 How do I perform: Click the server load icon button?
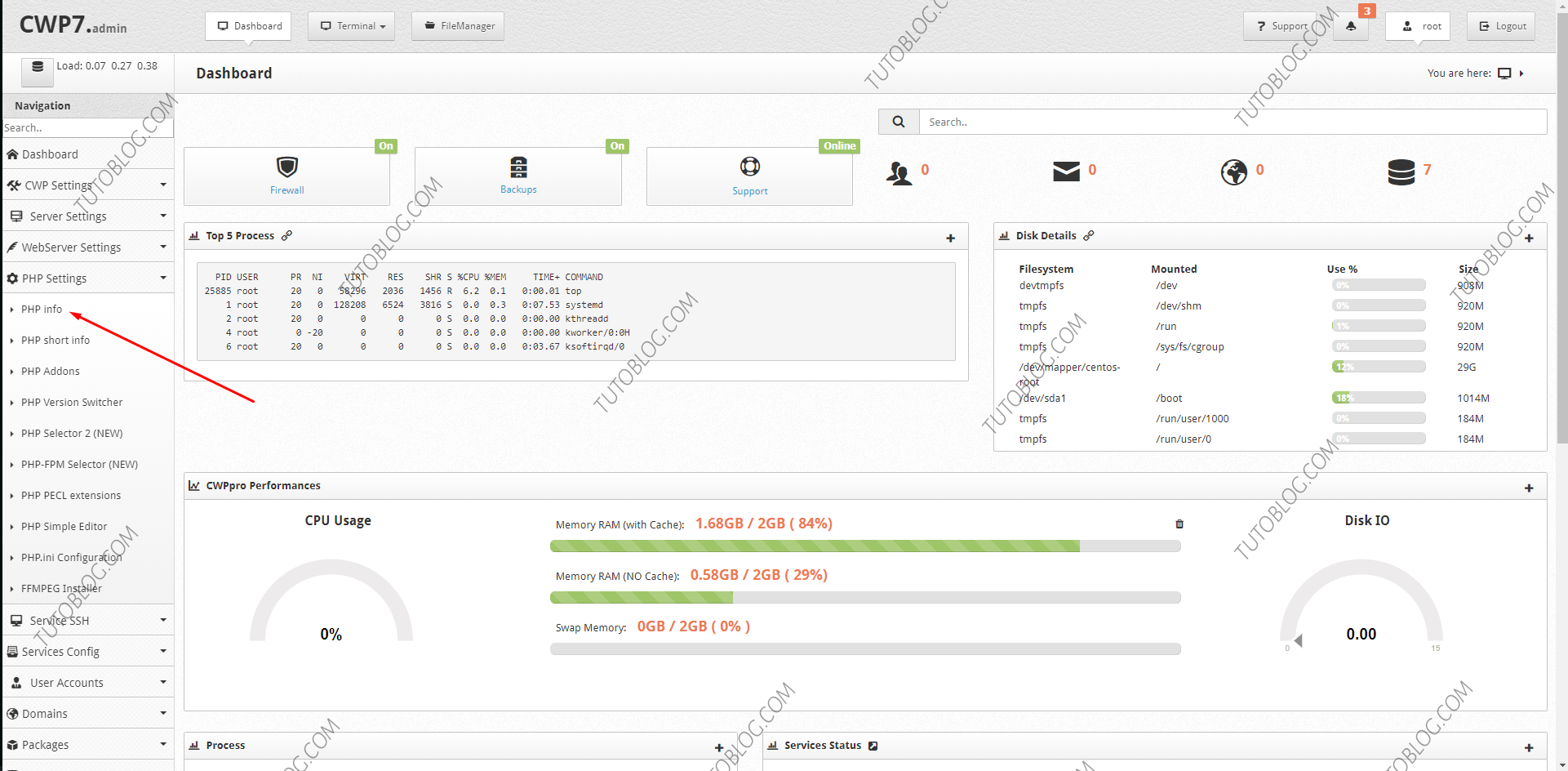[x=38, y=71]
